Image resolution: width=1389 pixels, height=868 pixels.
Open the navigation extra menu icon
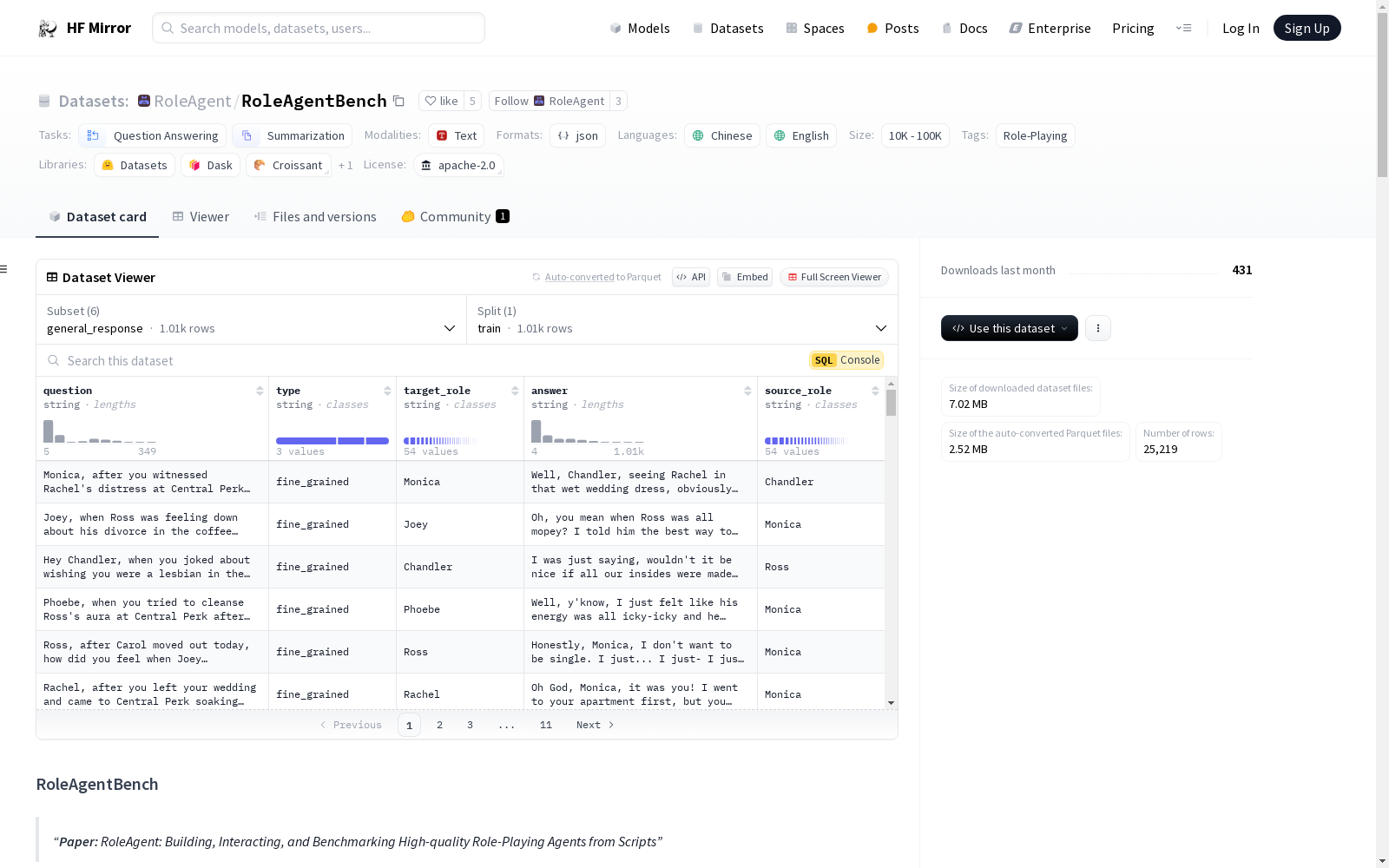(1183, 28)
